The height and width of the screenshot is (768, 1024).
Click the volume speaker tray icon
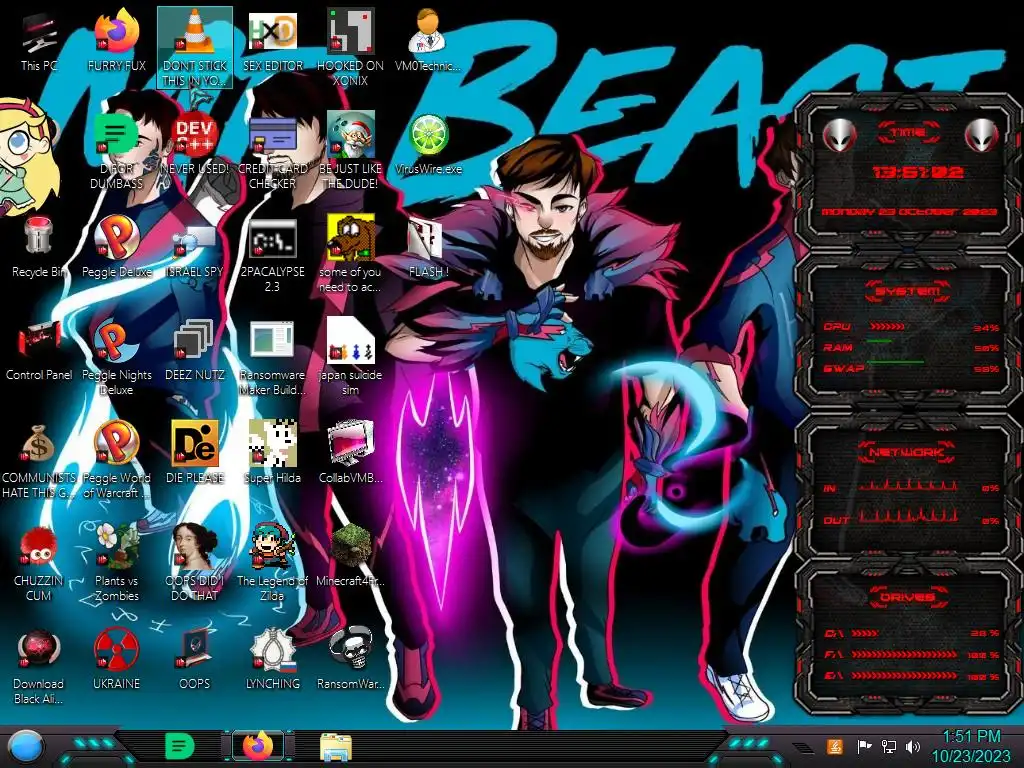point(913,746)
